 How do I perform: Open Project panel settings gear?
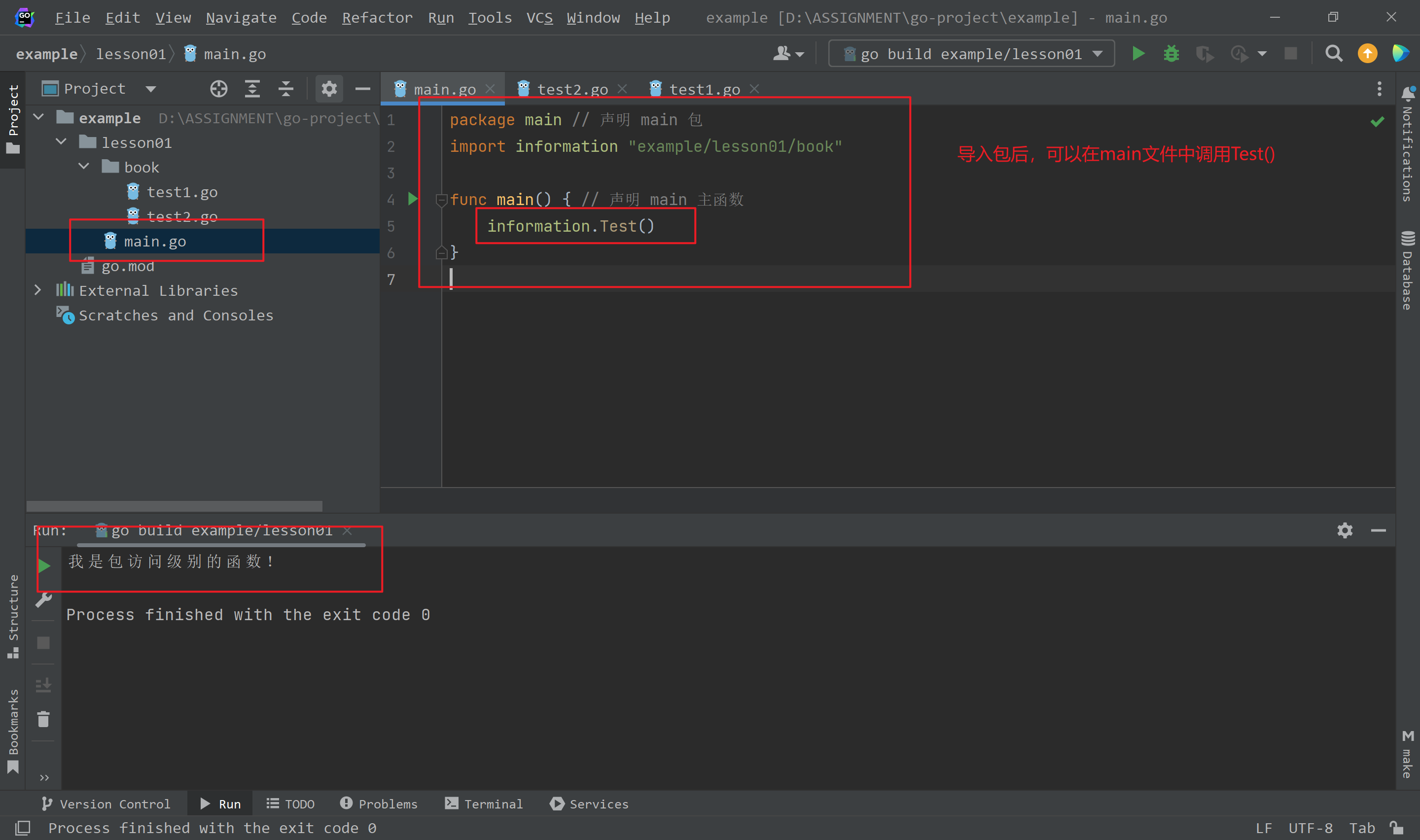point(329,89)
